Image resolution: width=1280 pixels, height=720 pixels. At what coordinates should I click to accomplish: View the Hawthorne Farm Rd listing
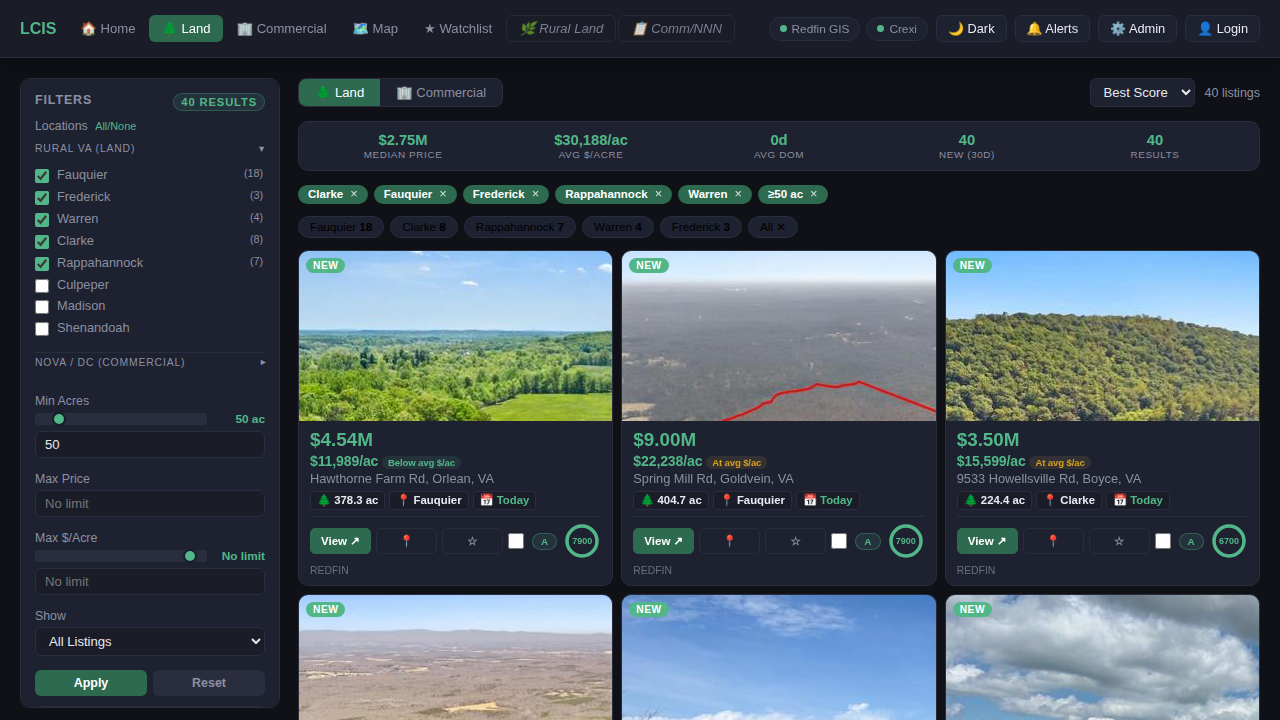(x=340, y=541)
